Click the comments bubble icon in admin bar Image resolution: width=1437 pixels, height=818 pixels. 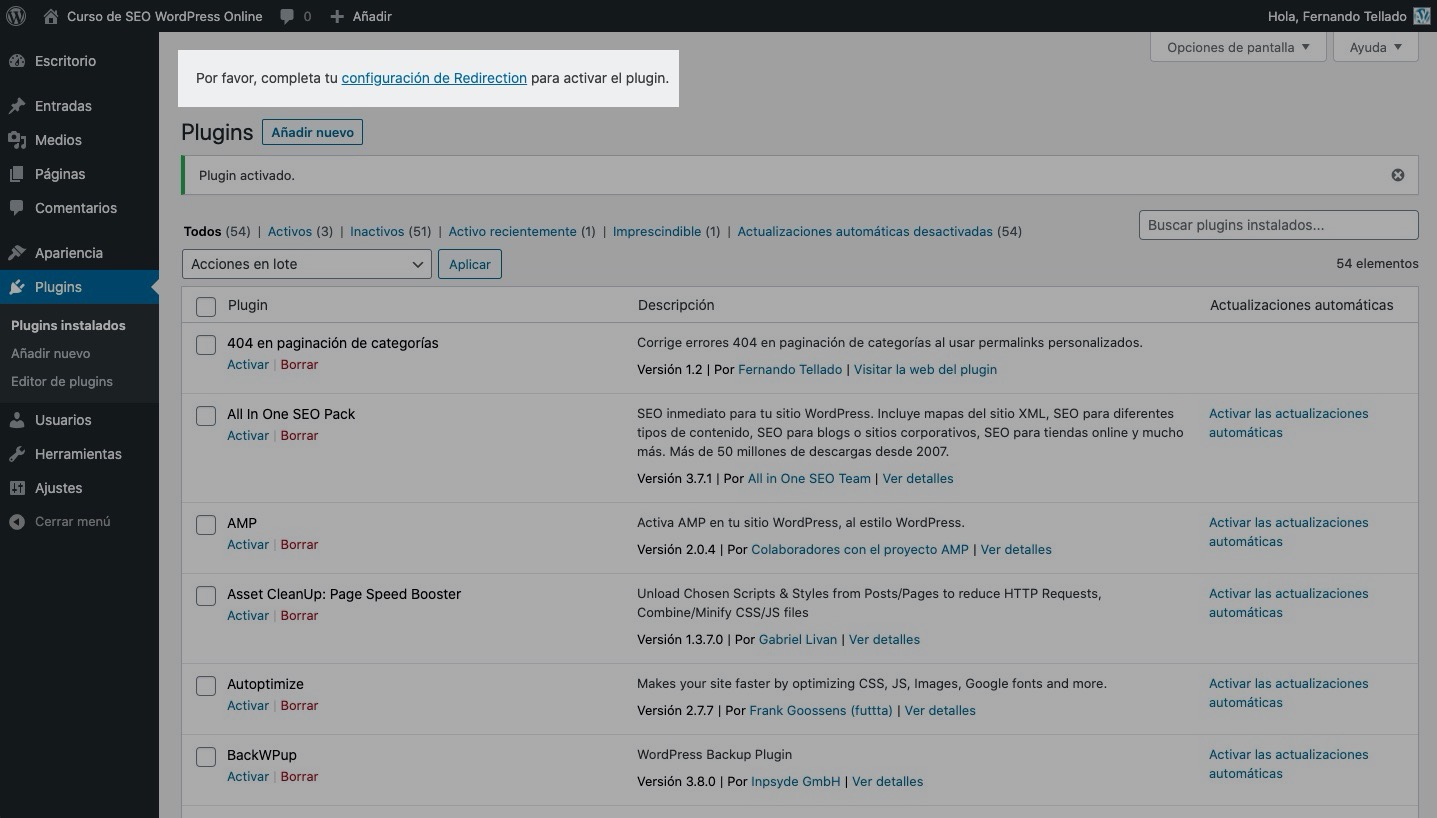tap(287, 16)
